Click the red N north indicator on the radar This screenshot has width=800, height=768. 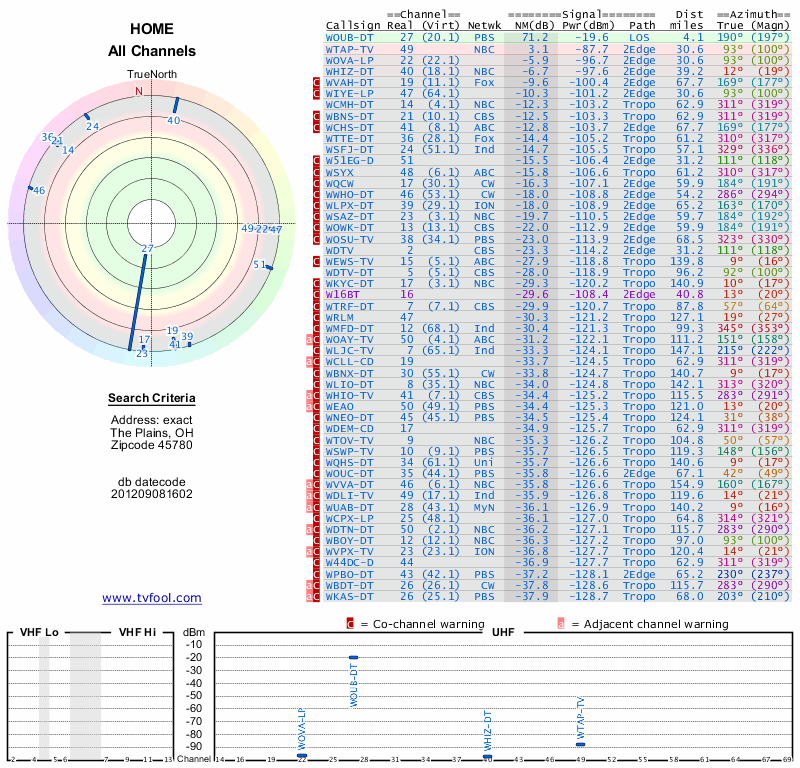click(139, 90)
